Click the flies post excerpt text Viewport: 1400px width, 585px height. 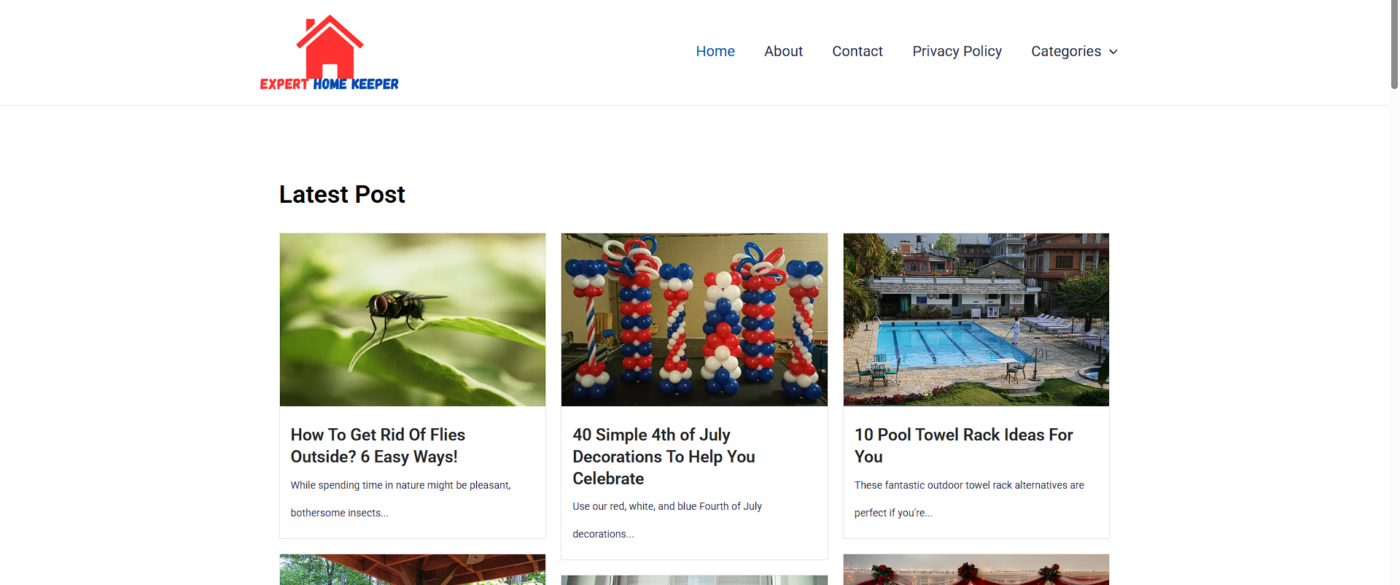[x=401, y=499]
